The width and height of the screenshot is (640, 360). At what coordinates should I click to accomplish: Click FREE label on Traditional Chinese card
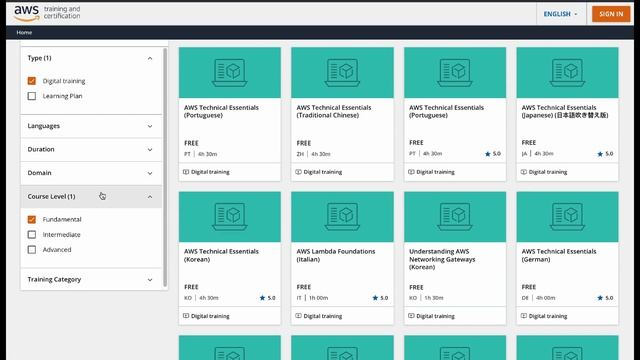coord(304,143)
